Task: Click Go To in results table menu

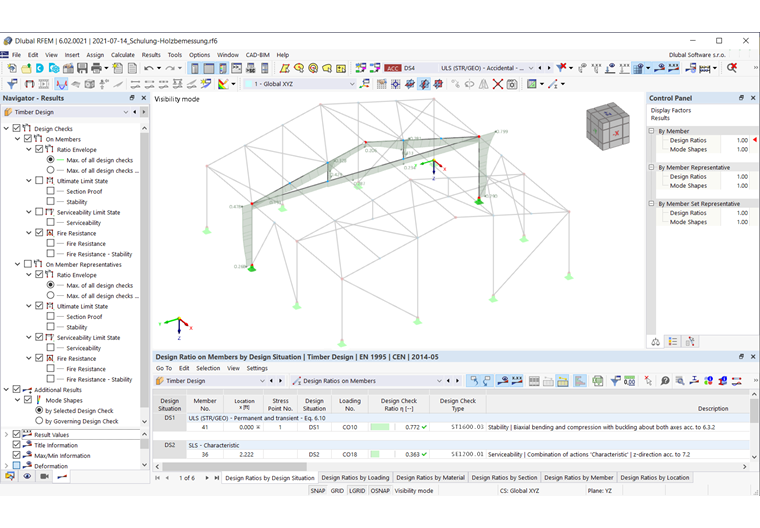Action: point(164,368)
